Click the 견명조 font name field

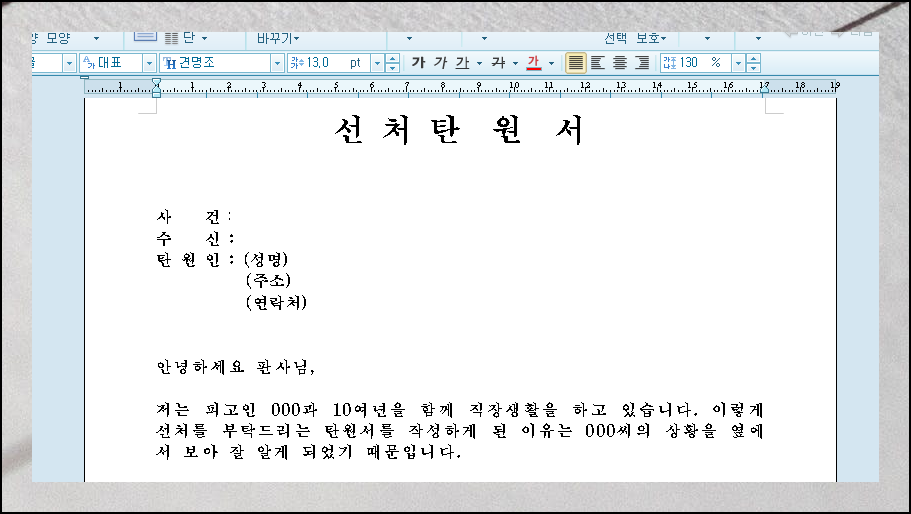click(x=215, y=63)
